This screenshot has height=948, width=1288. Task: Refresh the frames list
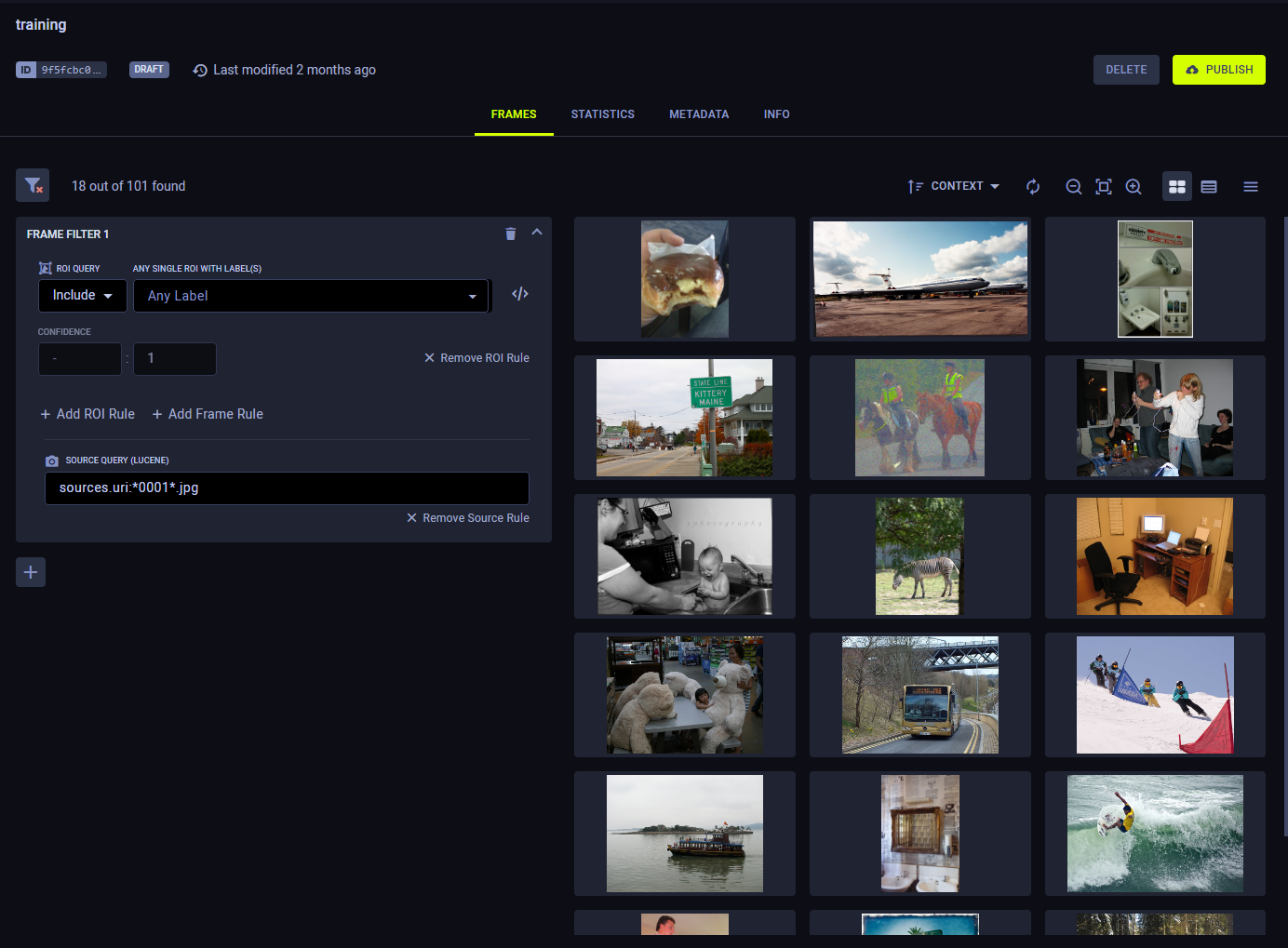[1033, 187]
